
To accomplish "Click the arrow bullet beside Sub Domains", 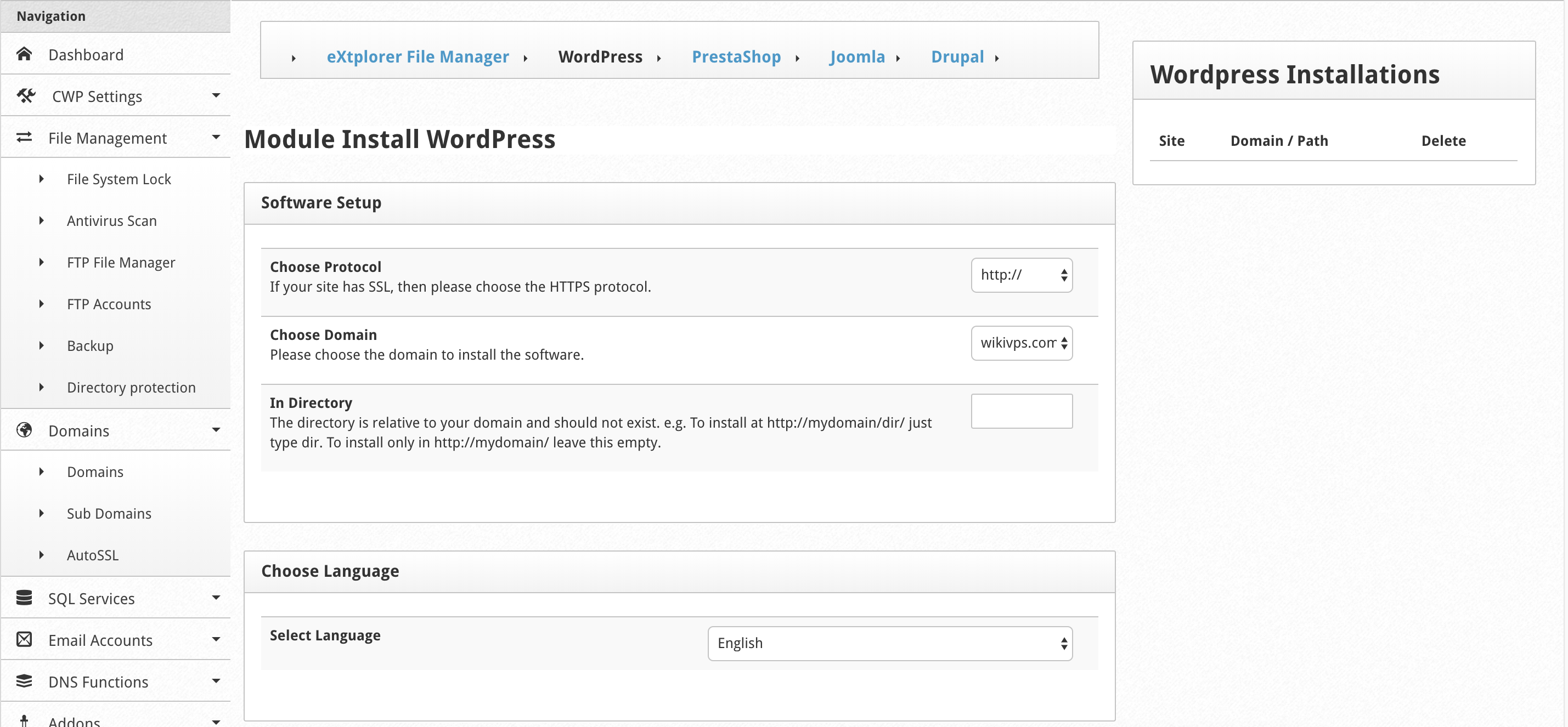I will pos(41,514).
